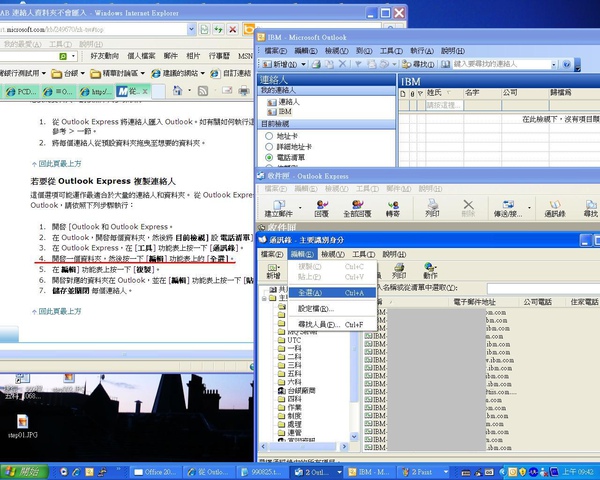Open Send/Receive dropdown arrow in Outlook Express
The image size is (600, 480).
pos(529,208)
